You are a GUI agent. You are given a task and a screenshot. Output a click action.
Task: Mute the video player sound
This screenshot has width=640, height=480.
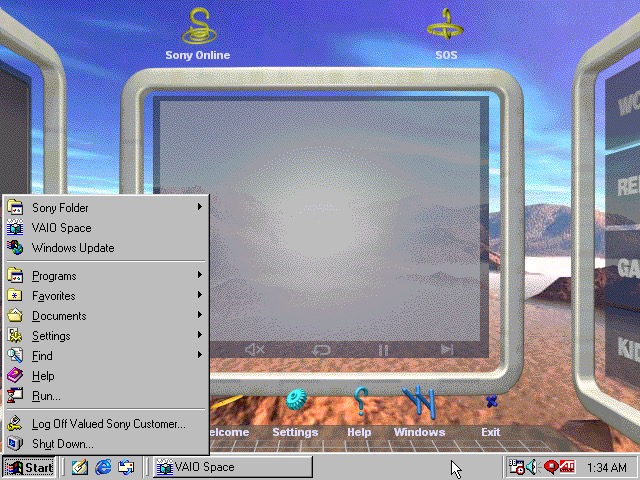255,349
